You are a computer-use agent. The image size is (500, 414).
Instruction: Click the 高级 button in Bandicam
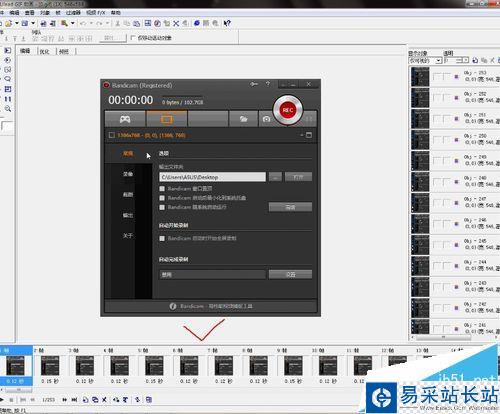click(290, 207)
